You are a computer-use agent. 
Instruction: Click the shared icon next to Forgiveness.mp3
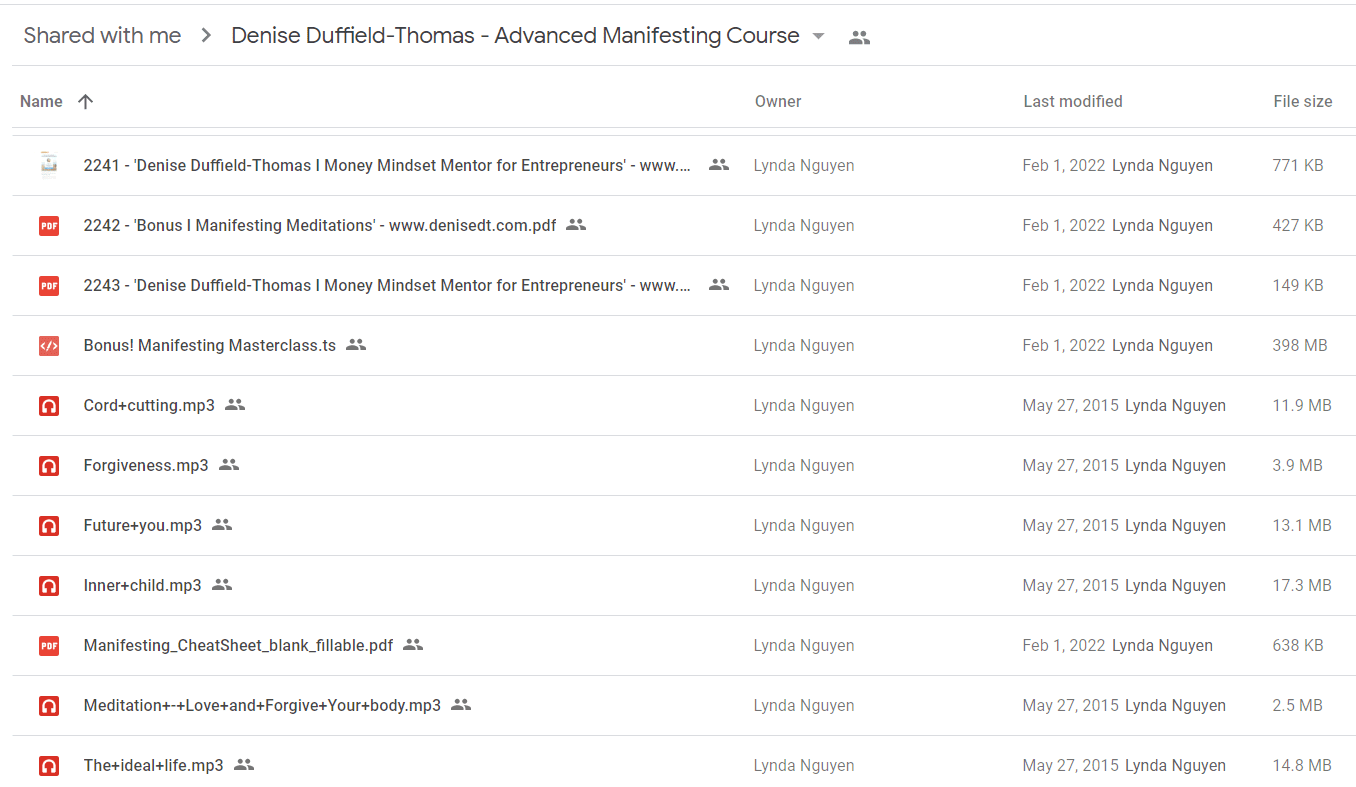229,465
